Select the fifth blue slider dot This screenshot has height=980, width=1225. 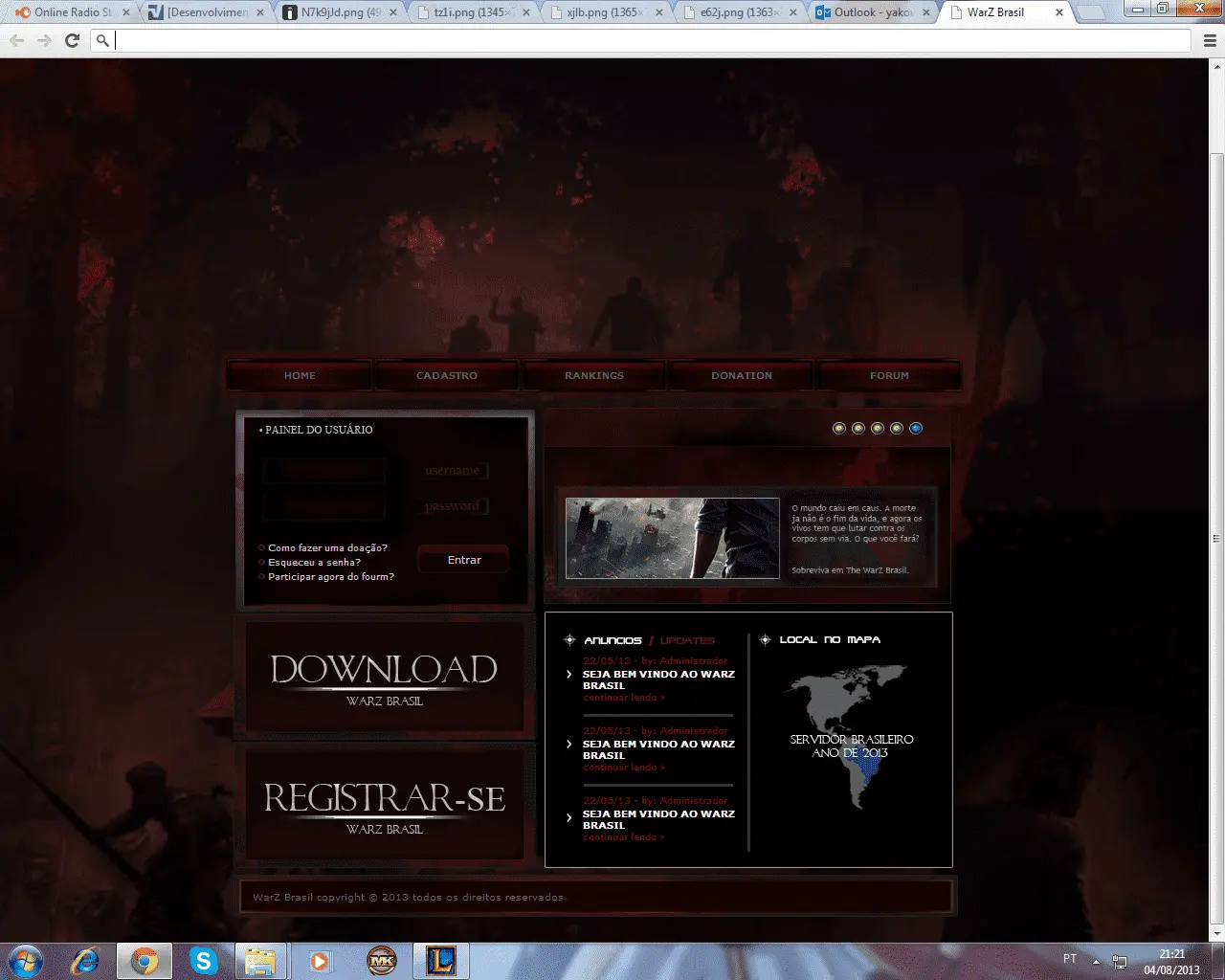(916, 428)
